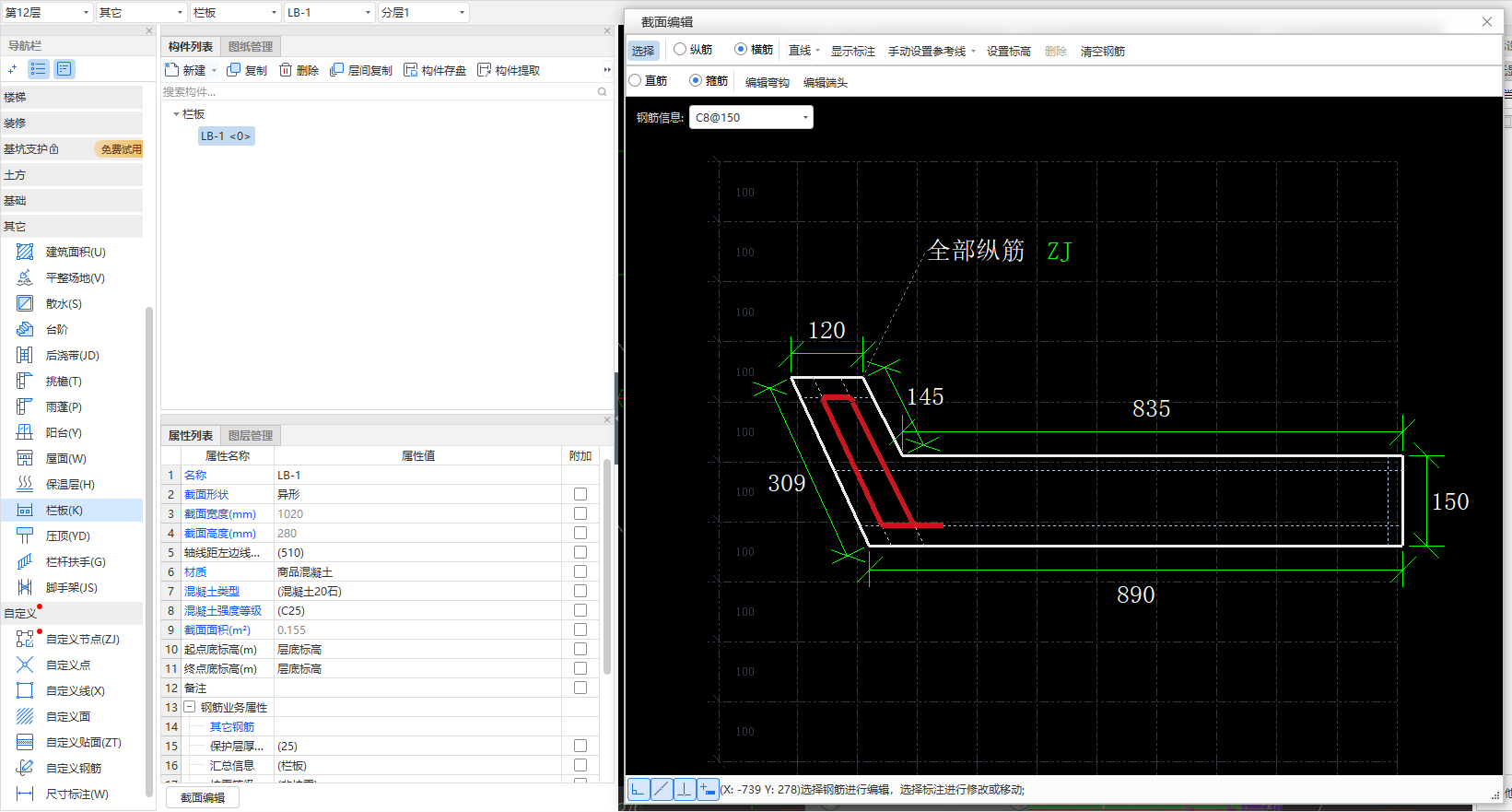Open the LB-1 component dropdown
Viewport: 1512px width, 812px height.
(329, 12)
